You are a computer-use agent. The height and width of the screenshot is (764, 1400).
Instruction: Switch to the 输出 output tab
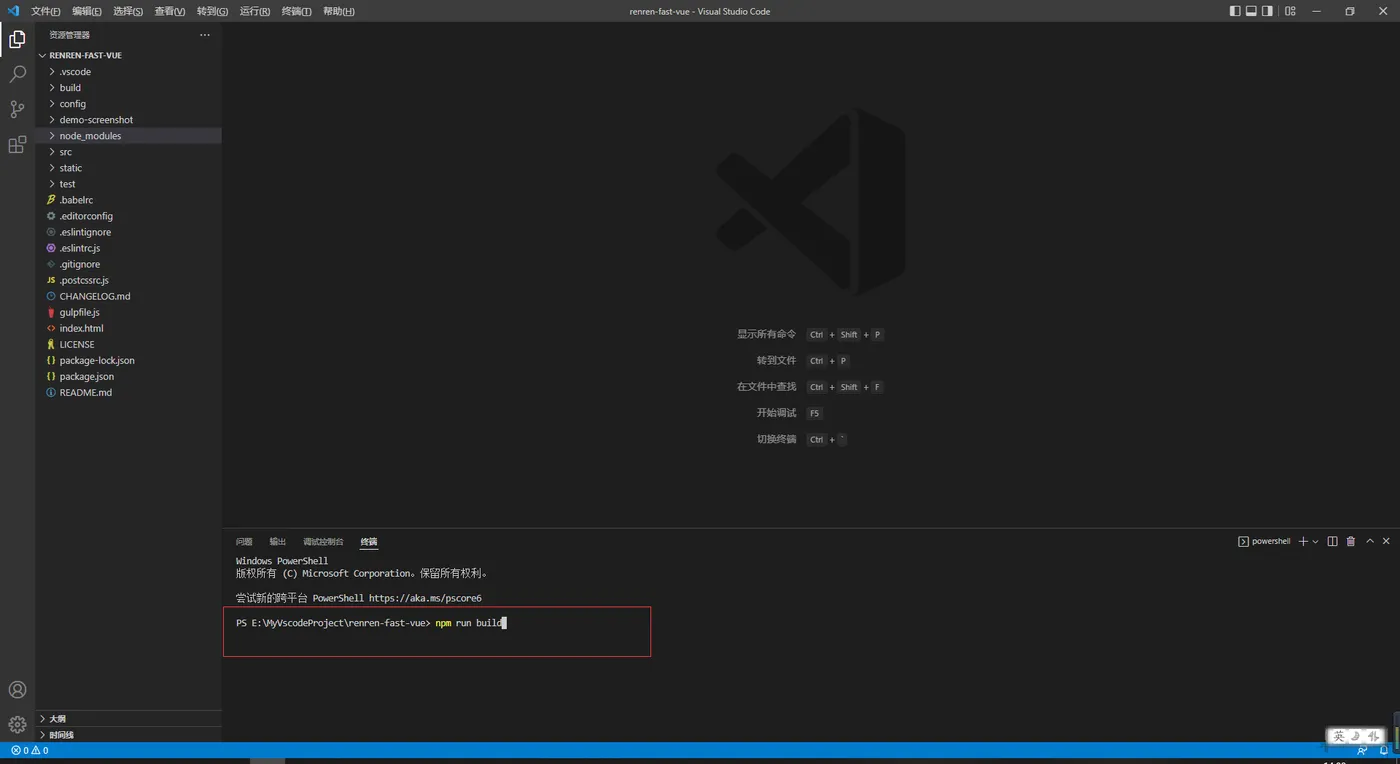(x=277, y=541)
